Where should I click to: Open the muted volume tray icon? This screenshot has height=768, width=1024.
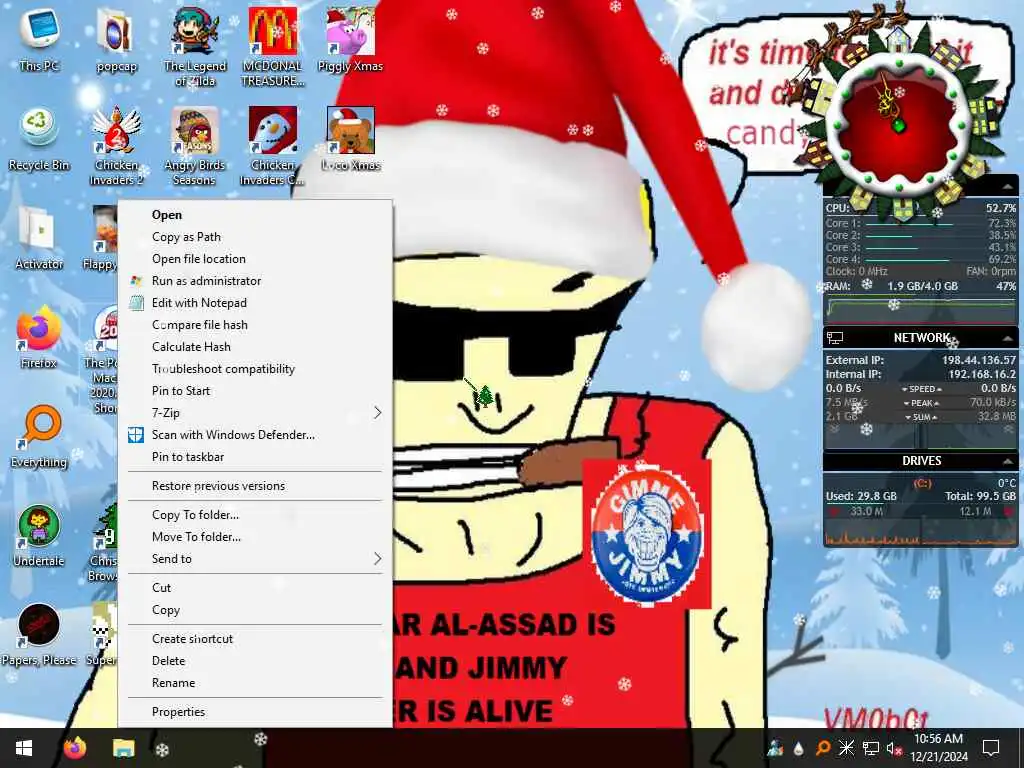(894, 749)
